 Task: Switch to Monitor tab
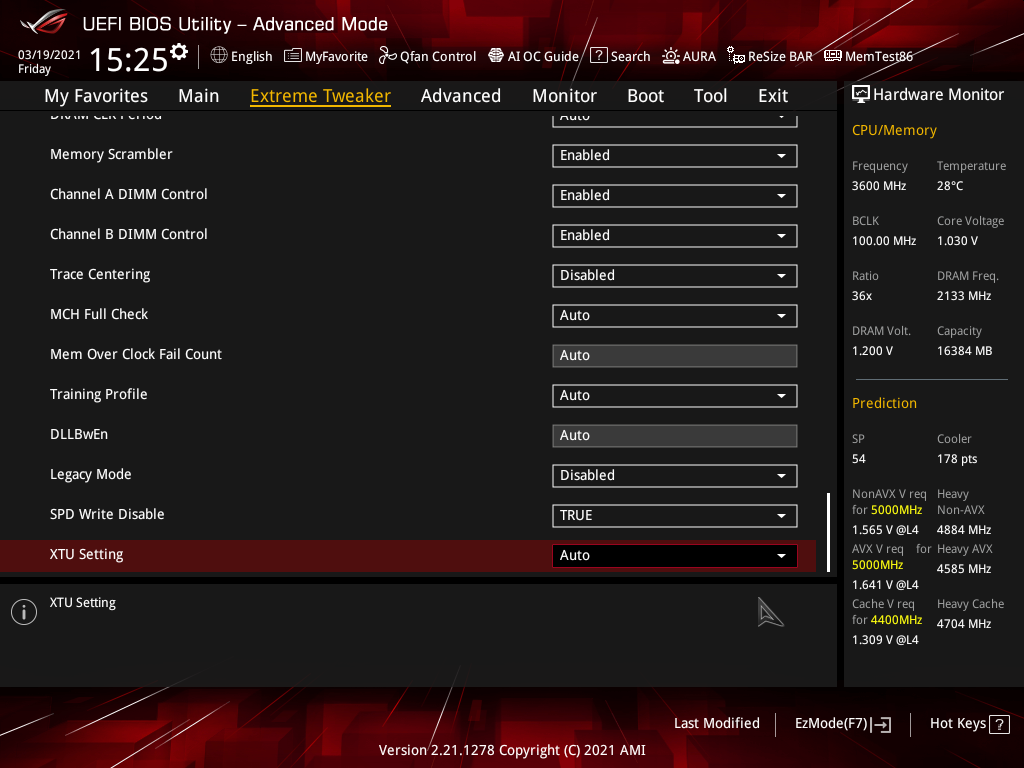(x=564, y=95)
